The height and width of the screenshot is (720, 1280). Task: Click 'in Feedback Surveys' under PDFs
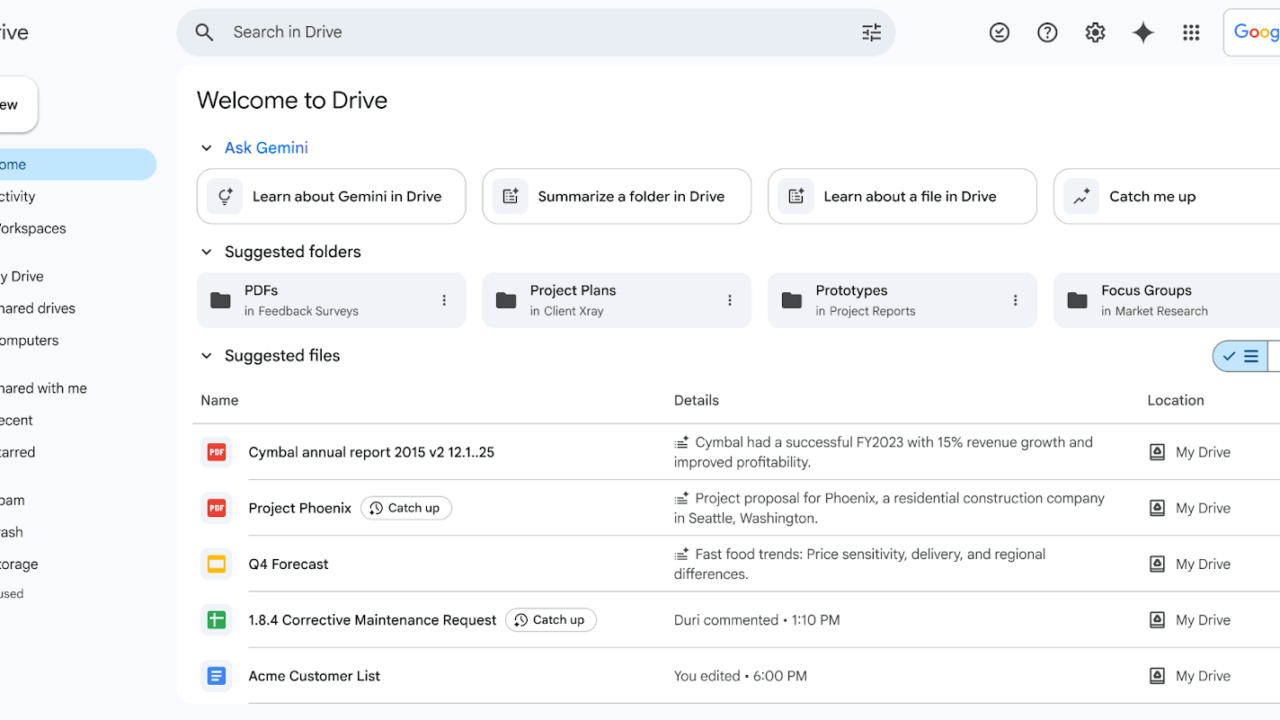pos(301,311)
